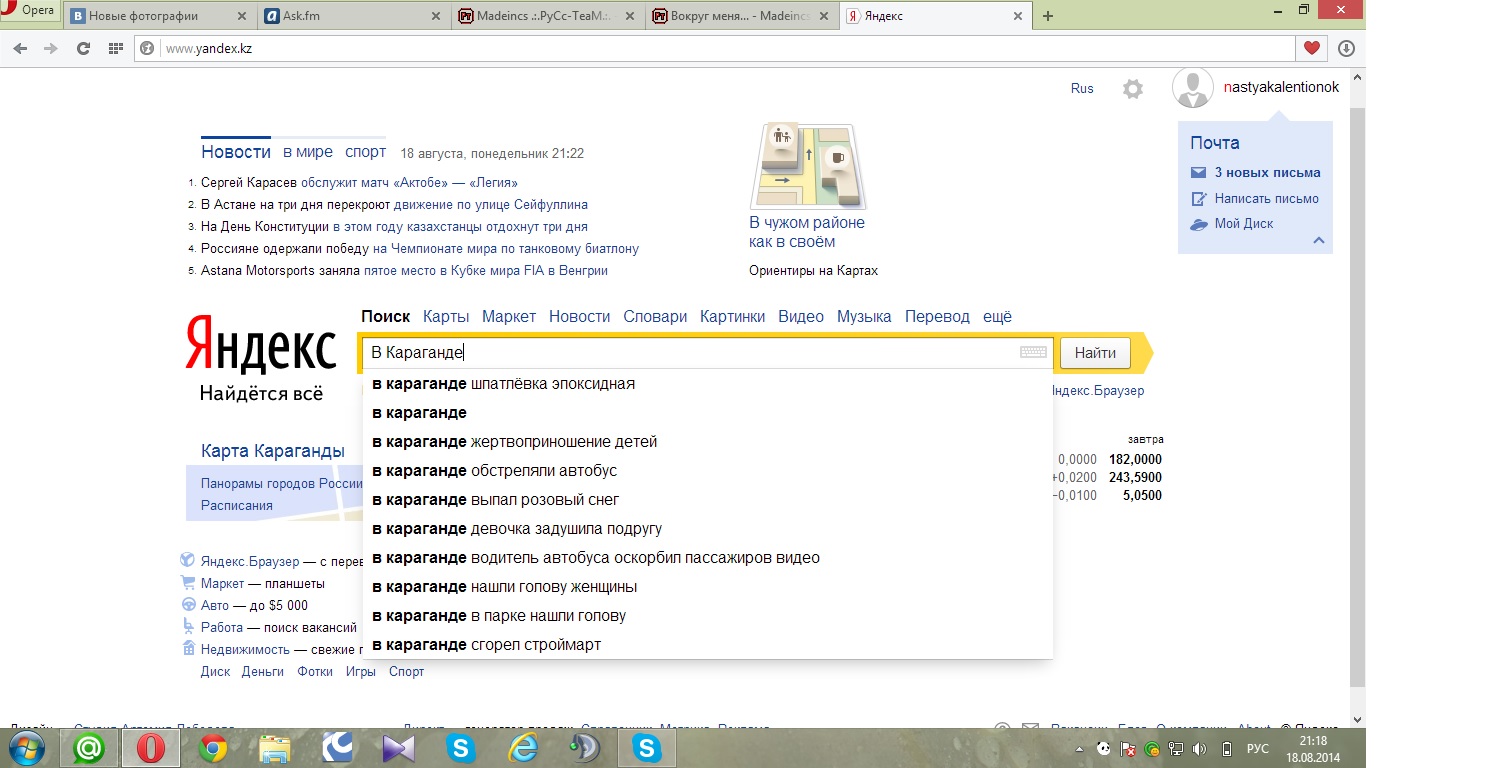The image size is (1500, 768).
Task: Click the volume icon in system tray
Action: (x=1199, y=749)
